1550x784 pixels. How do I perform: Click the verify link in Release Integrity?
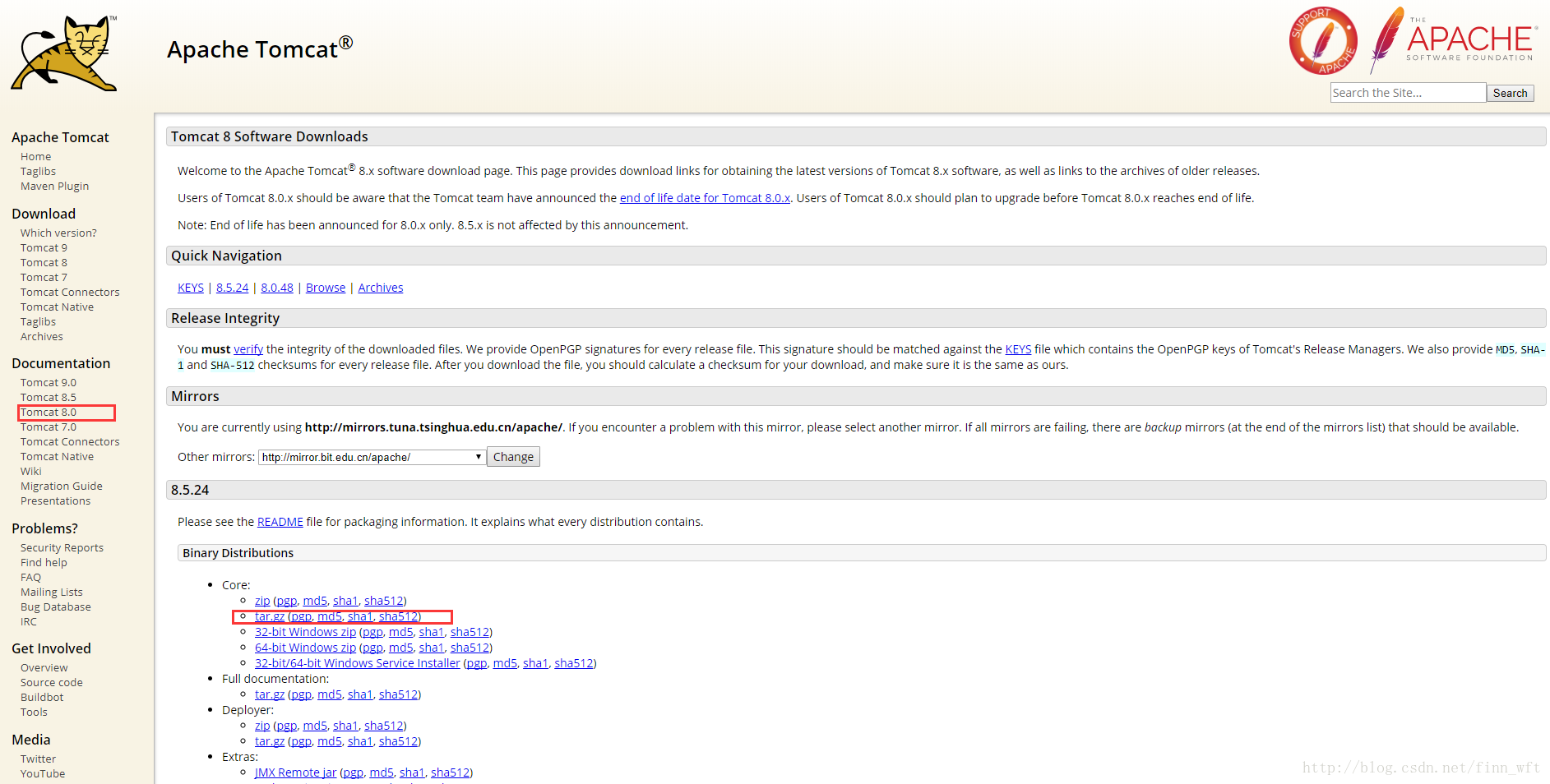(248, 349)
